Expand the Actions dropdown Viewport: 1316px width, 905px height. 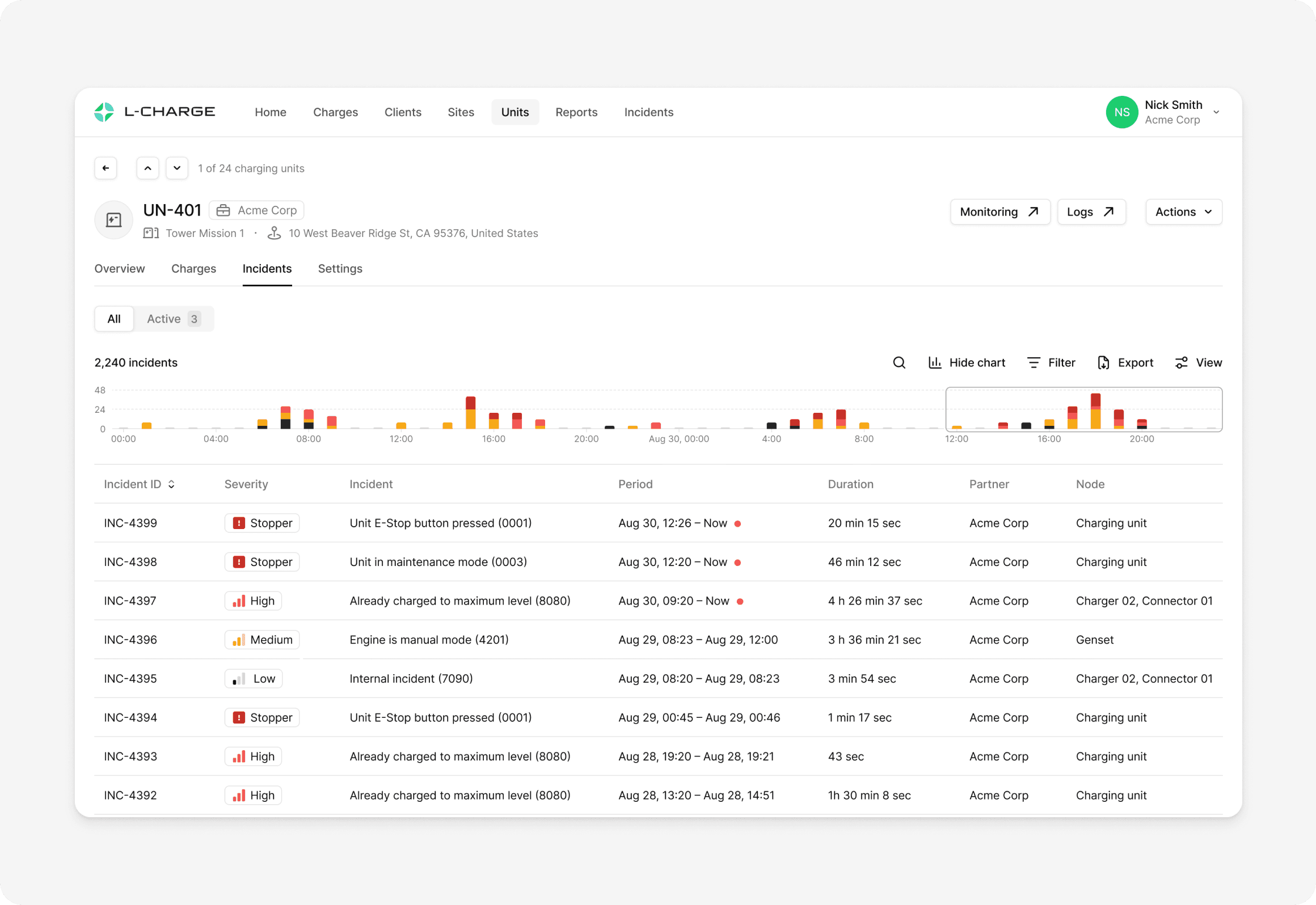click(x=1183, y=212)
